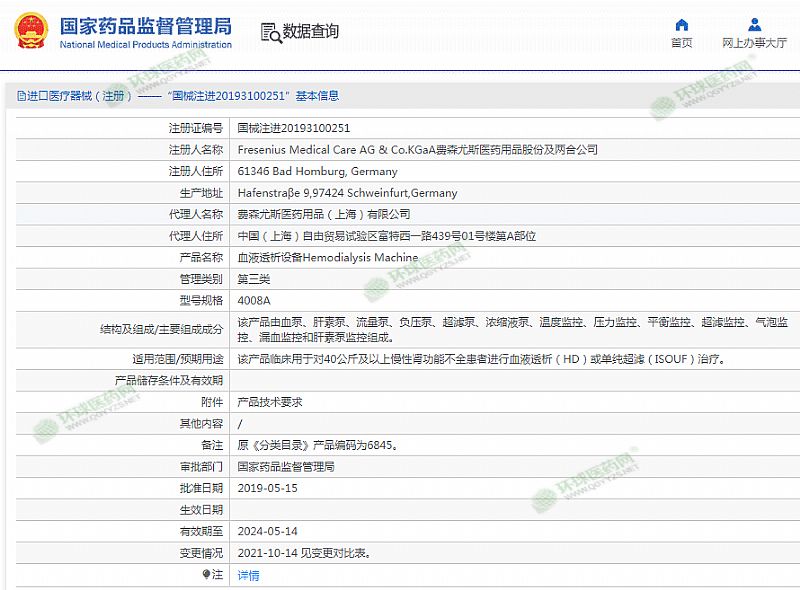Click the 国家药品监督管理局 site title

pos(146,24)
